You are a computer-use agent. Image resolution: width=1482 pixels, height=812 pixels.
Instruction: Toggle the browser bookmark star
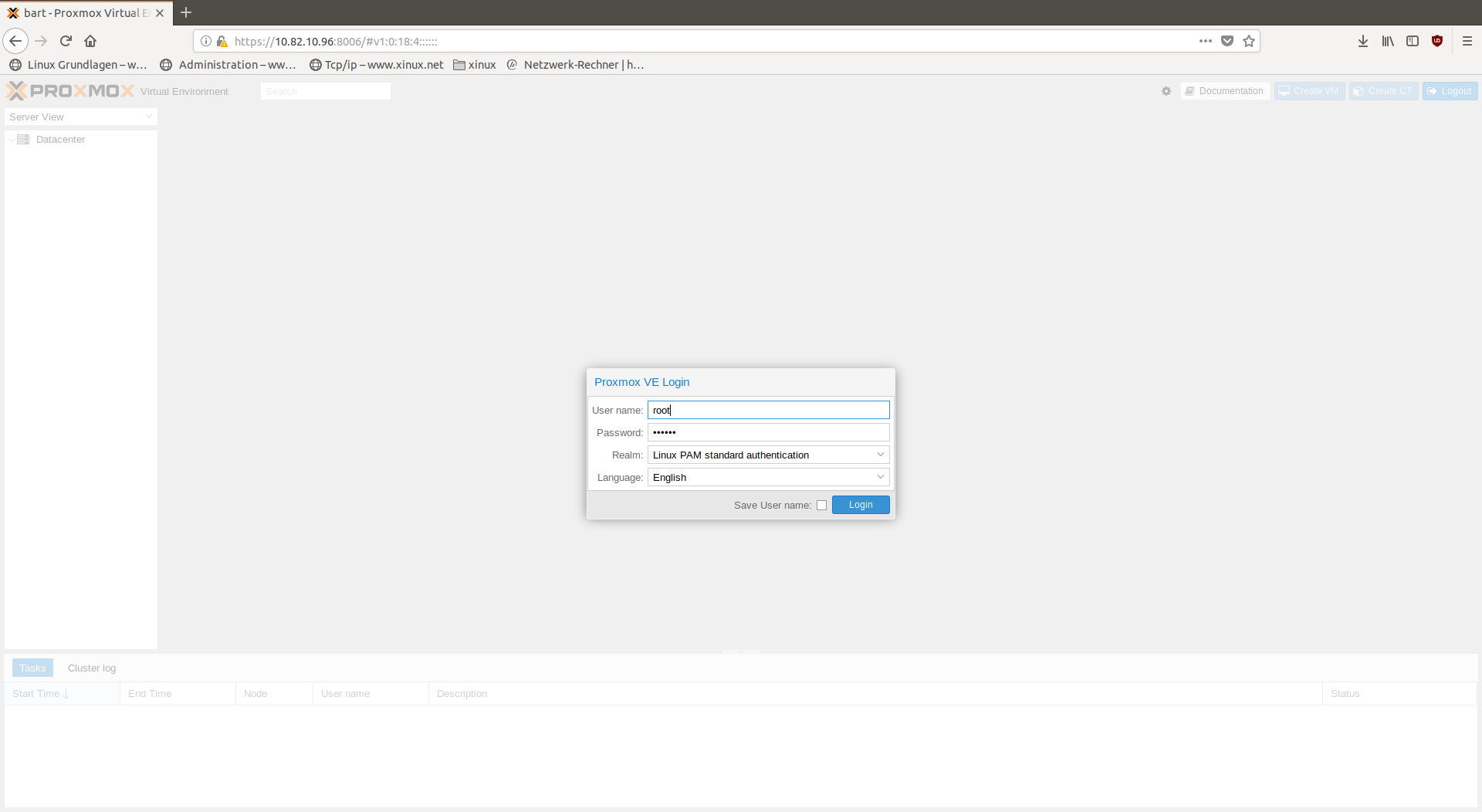[1248, 41]
